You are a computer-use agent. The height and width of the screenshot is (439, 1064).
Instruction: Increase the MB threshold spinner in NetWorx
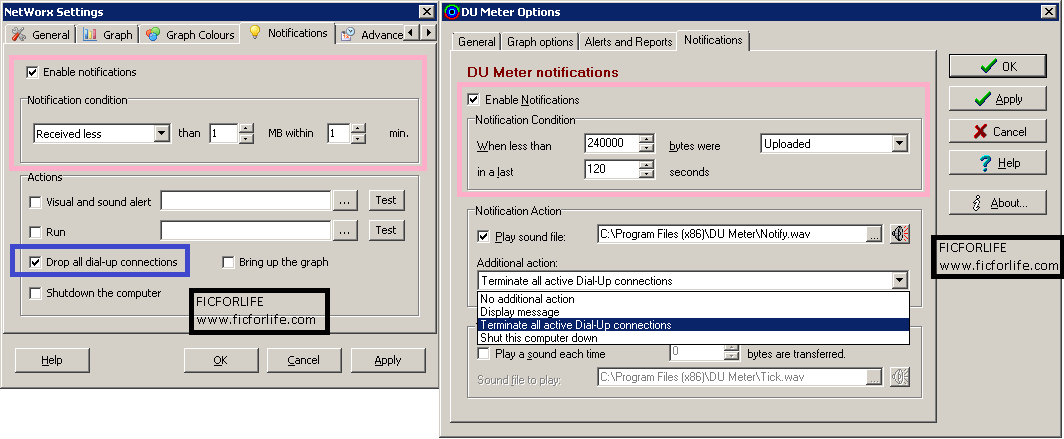pos(246,128)
